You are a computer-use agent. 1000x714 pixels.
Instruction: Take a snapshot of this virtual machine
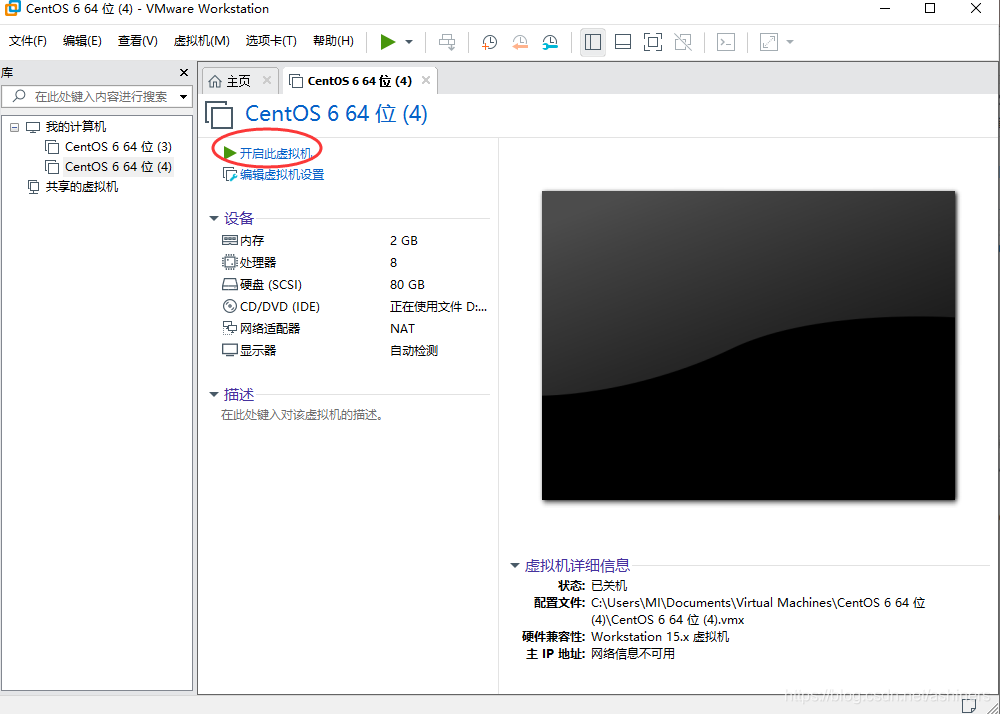click(x=489, y=42)
